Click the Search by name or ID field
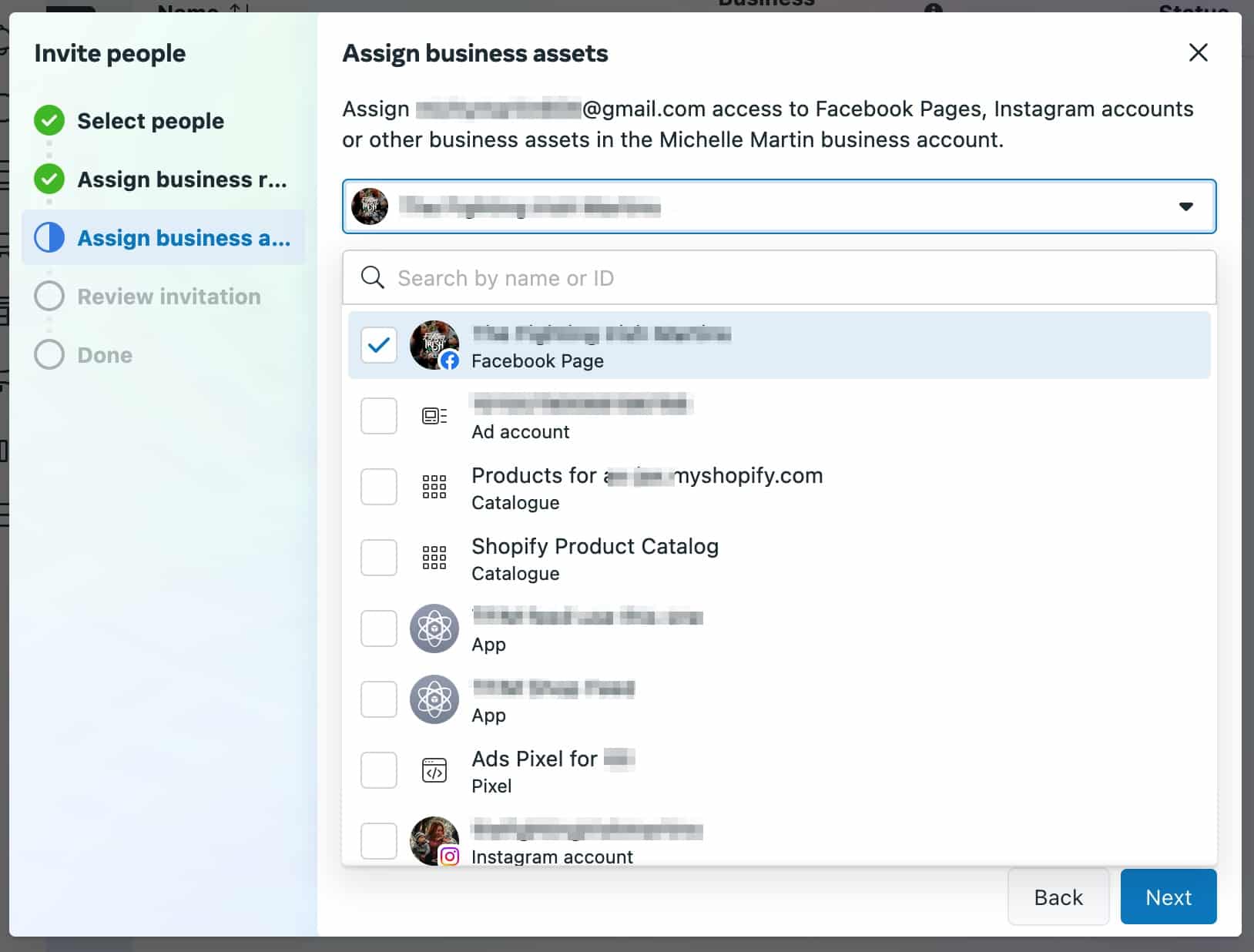The image size is (1254, 952). (693, 277)
